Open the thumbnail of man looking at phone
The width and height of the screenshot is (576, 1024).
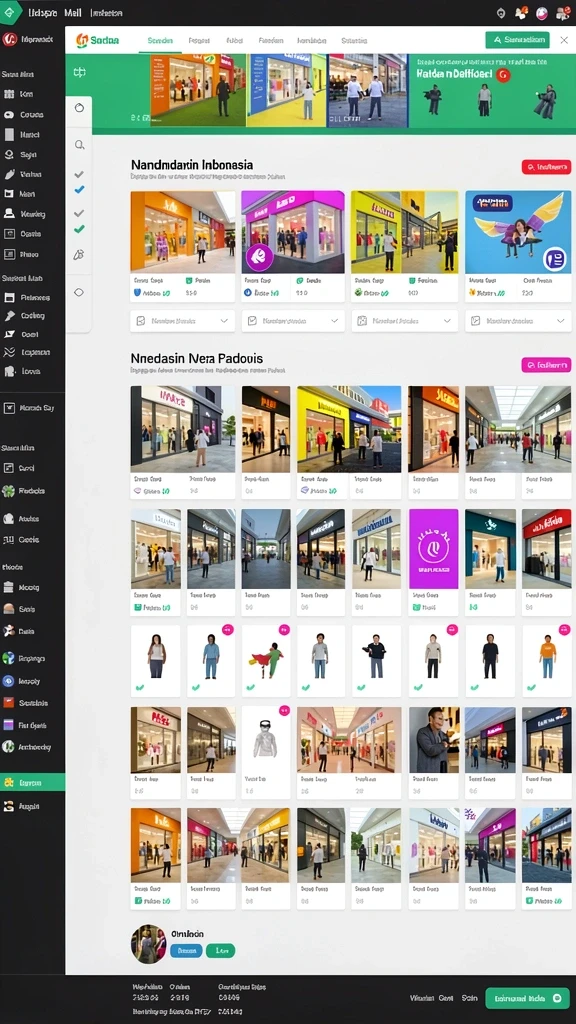(x=434, y=740)
